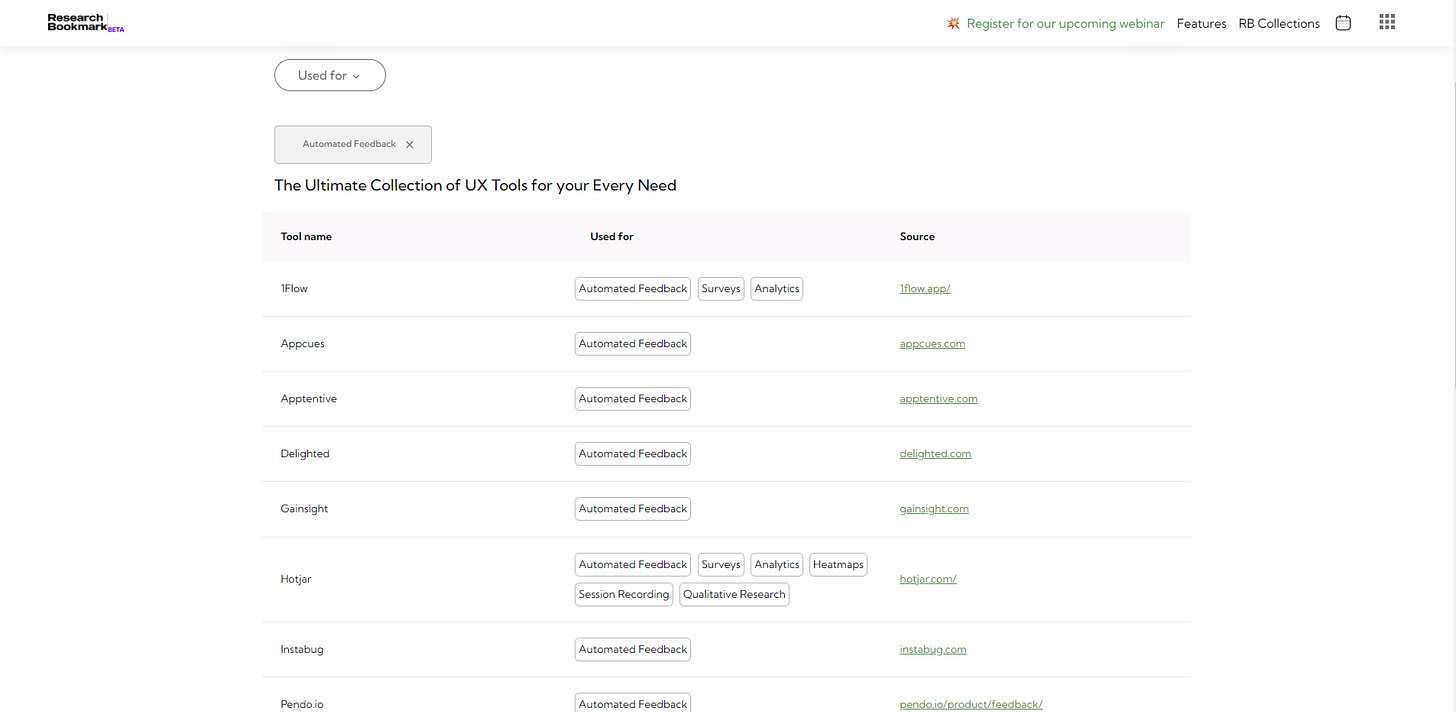Select Analytics tag in Hotjar row
This screenshot has height=712, width=1456.
[x=777, y=565]
